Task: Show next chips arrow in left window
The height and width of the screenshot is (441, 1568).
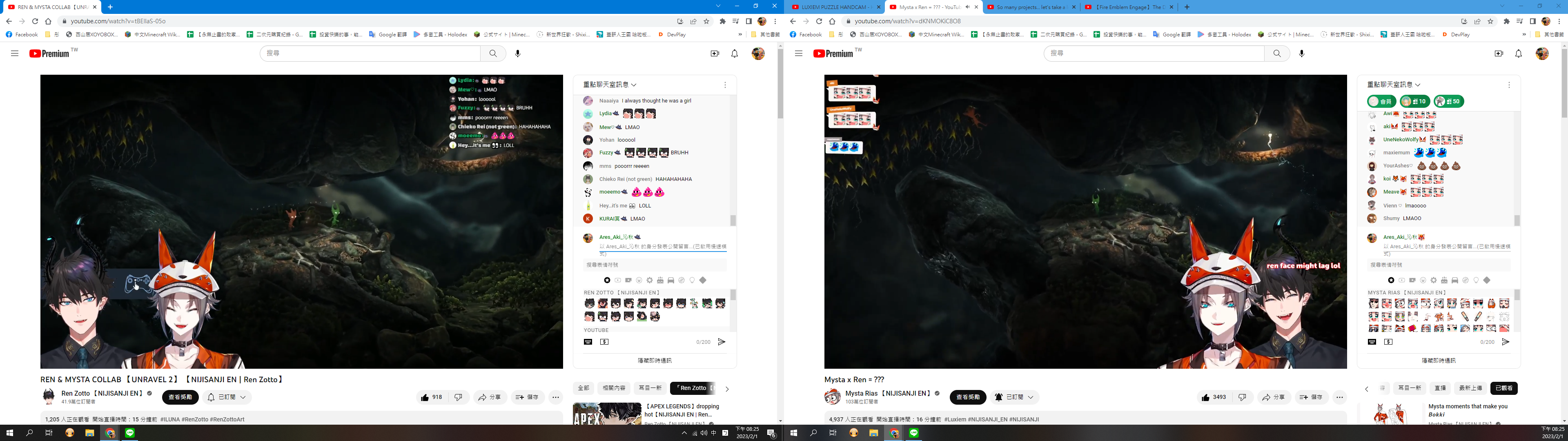Action: [x=727, y=389]
